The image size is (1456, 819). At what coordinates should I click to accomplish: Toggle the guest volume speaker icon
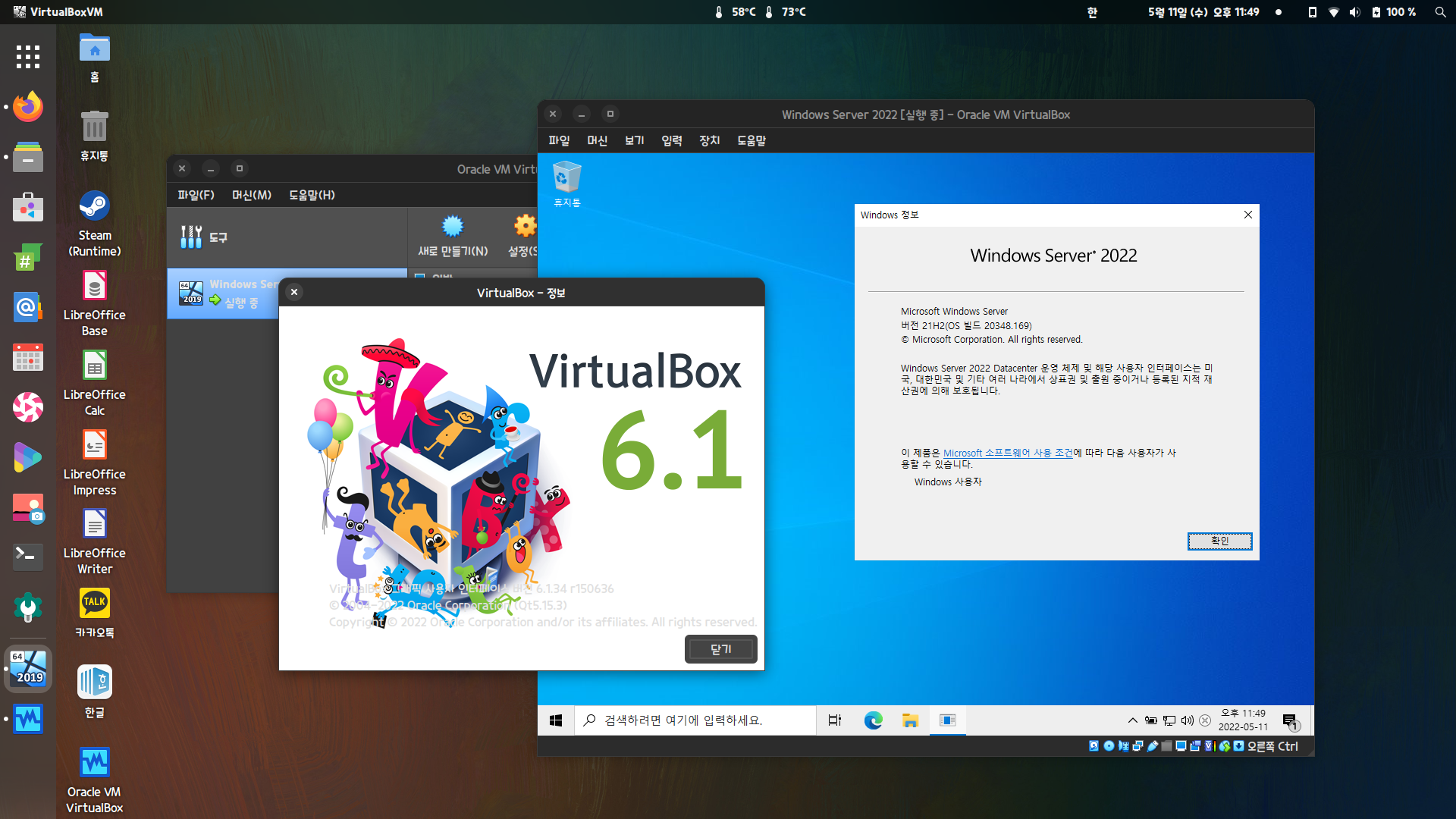pyautogui.click(x=1187, y=720)
